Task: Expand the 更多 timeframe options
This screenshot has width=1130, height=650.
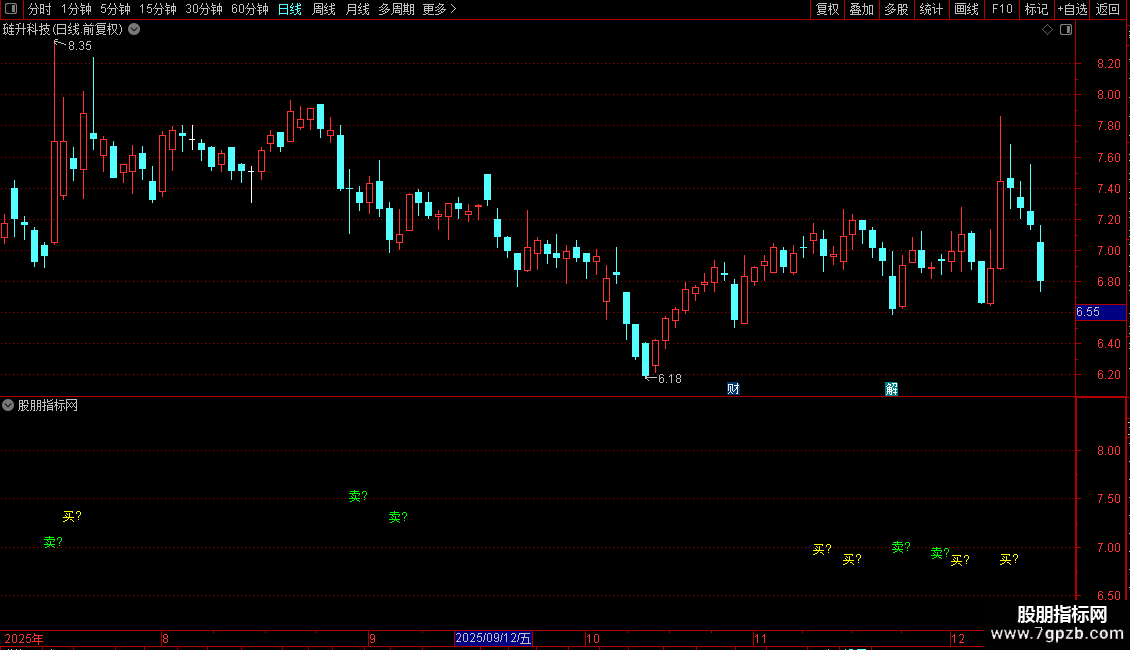Action: (439, 9)
